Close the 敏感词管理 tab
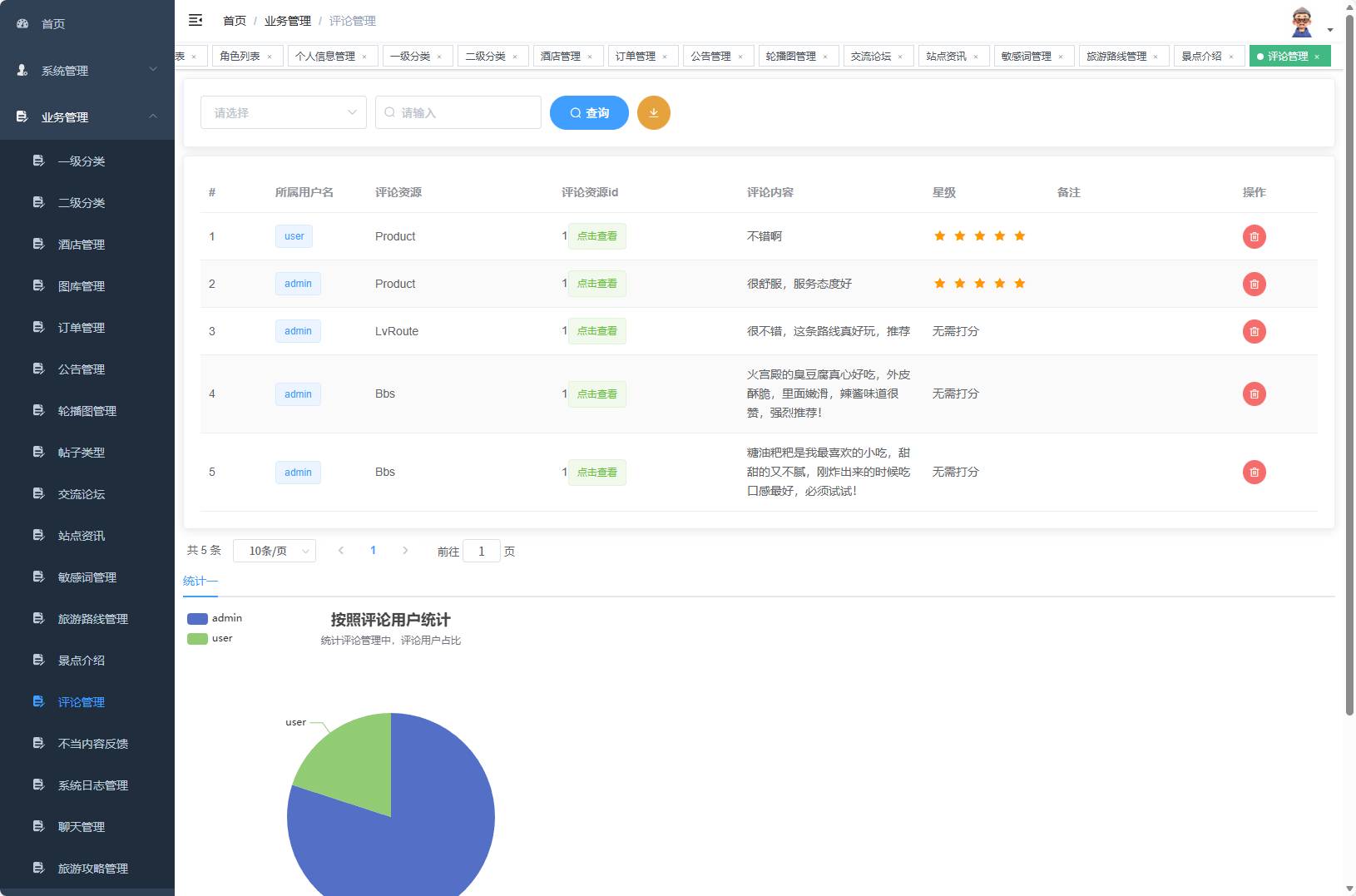1356x896 pixels. pyautogui.click(x=1062, y=56)
